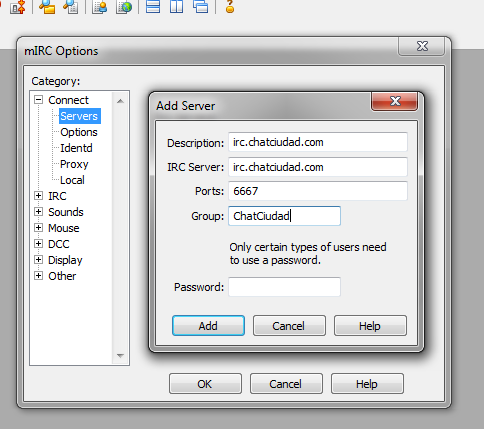Select the Sounds tree label
This screenshot has width=484, height=429.
click(66, 212)
